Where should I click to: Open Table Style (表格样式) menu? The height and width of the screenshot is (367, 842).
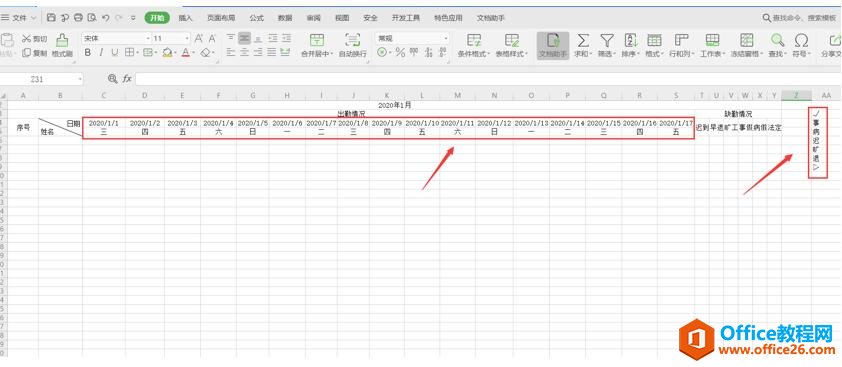(511, 46)
